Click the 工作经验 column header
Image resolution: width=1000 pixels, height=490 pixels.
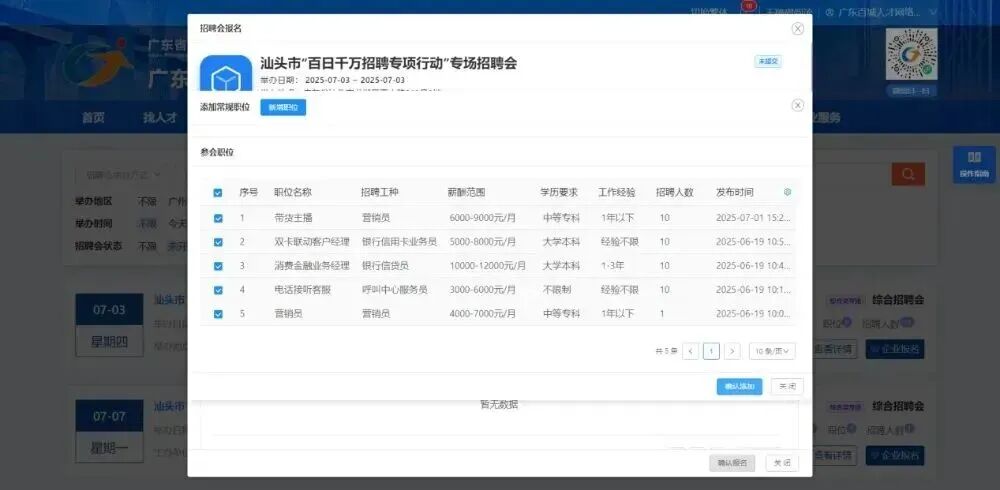tap(617, 192)
